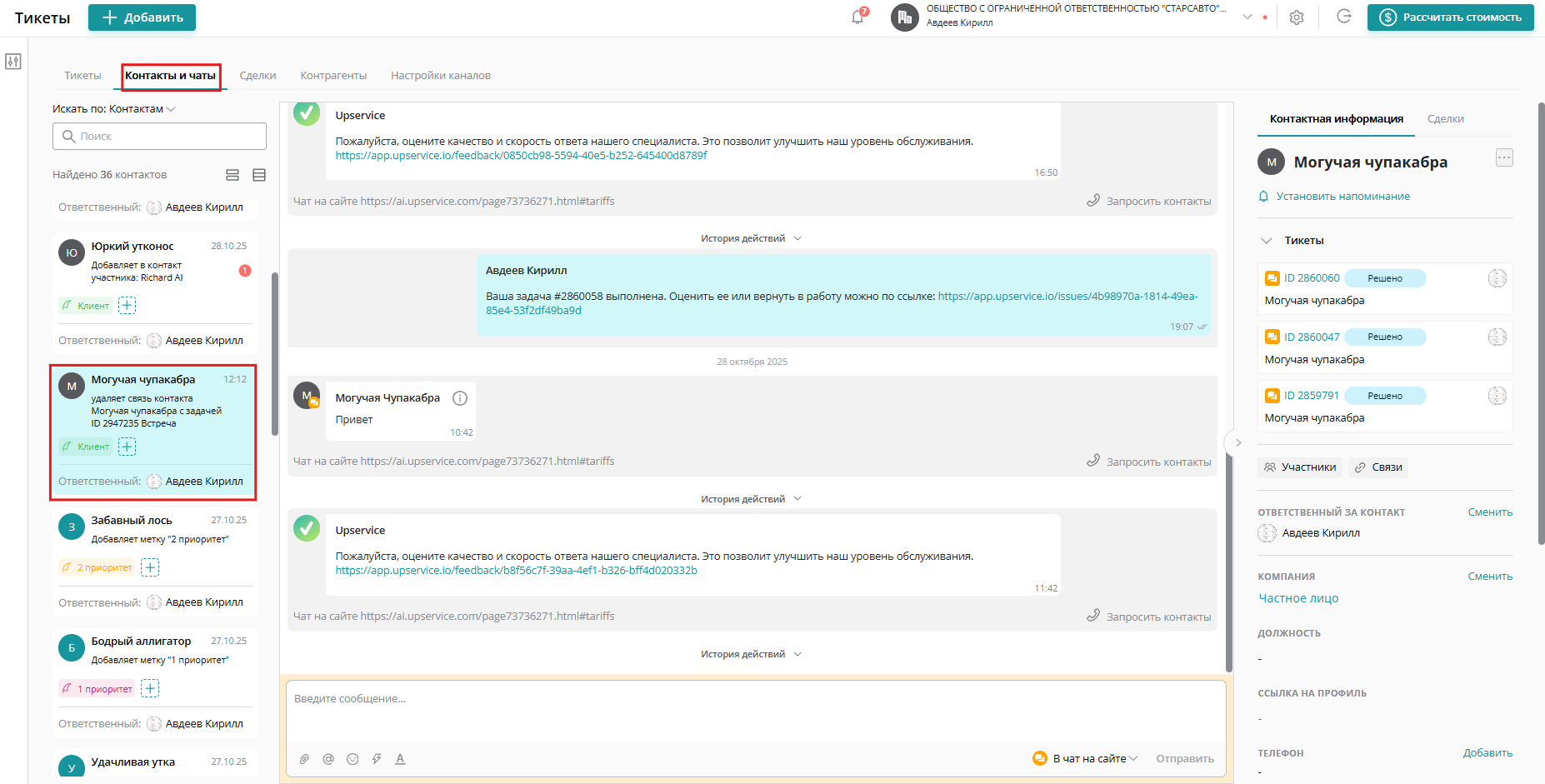Click the @ mention icon in the composer
The width and height of the screenshot is (1545, 784).
(x=328, y=759)
